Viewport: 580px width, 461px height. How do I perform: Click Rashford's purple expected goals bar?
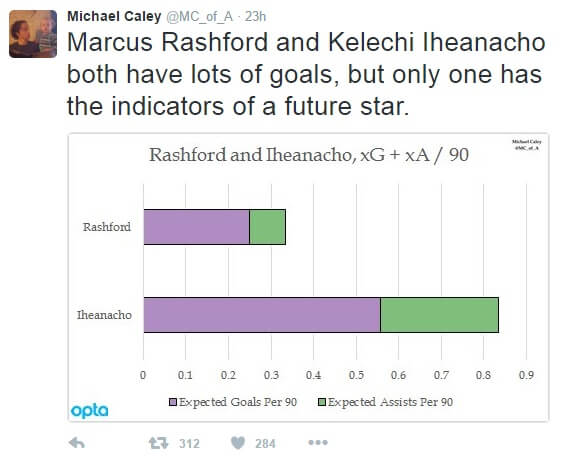coord(196,227)
